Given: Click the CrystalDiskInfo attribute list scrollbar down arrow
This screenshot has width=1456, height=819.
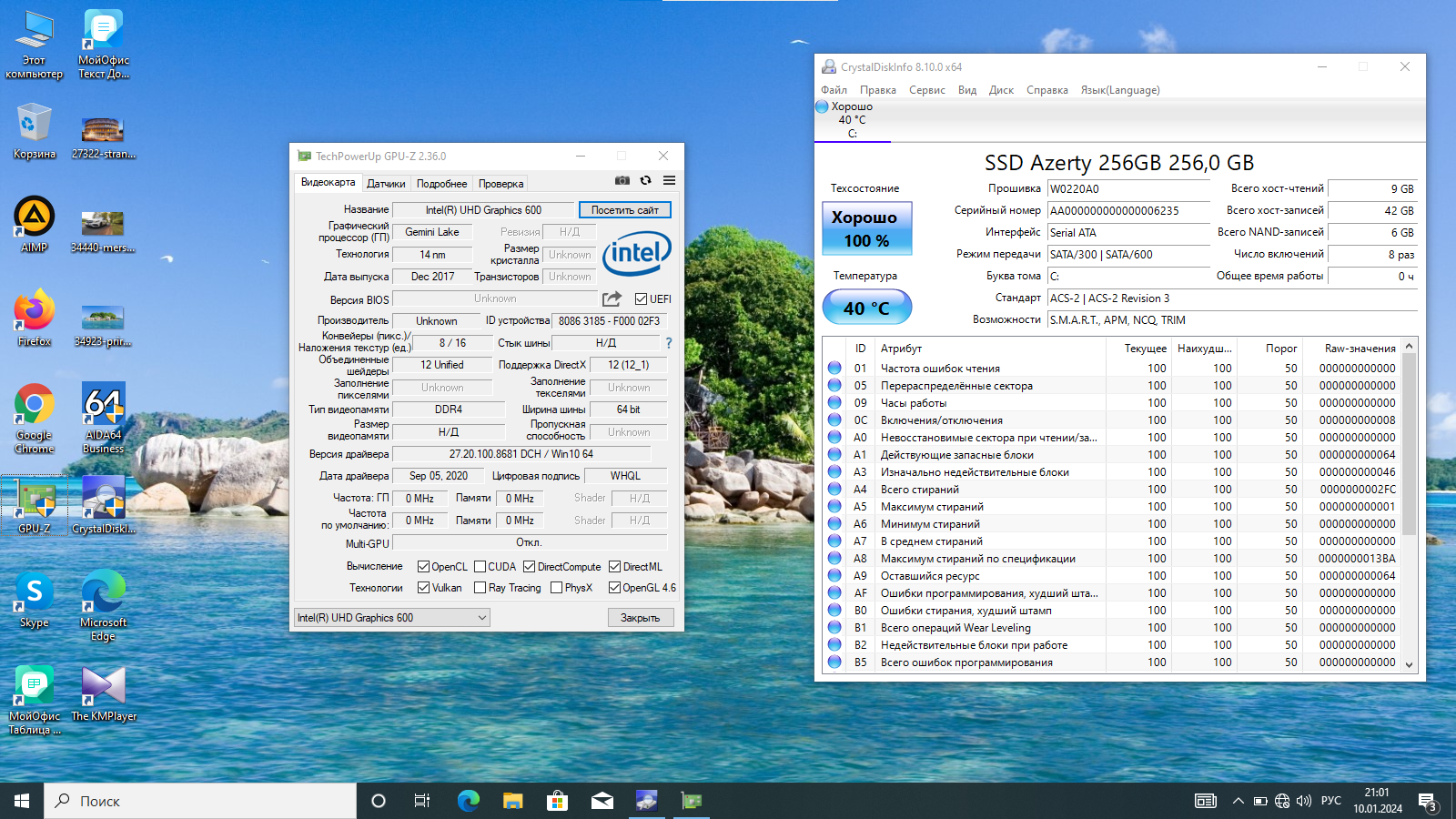Looking at the screenshot, I should (1410, 664).
